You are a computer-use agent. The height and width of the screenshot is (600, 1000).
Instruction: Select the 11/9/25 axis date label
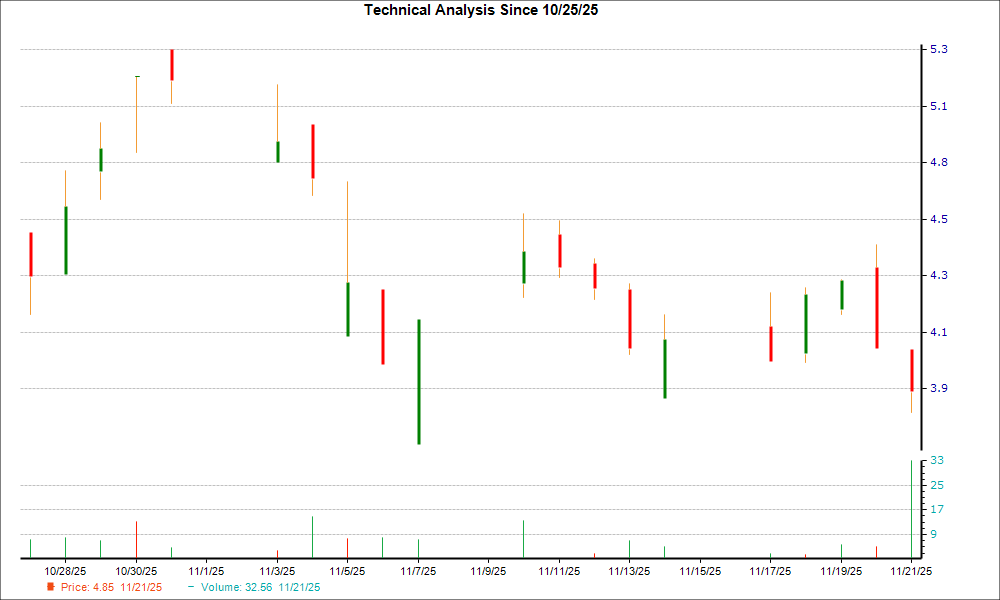click(x=489, y=567)
